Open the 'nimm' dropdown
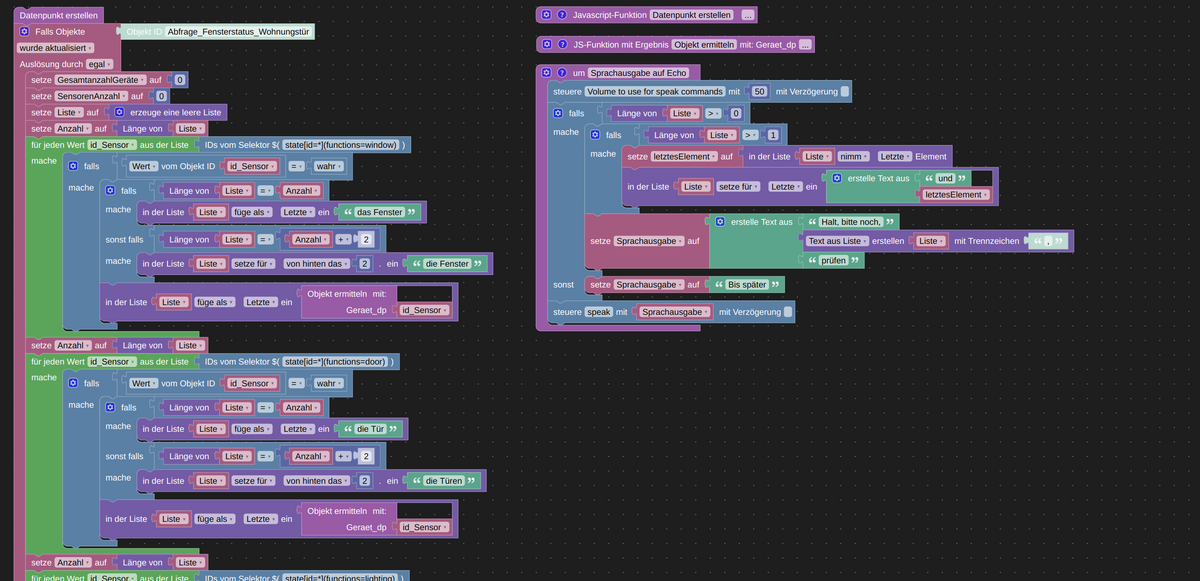The width and height of the screenshot is (1200, 581). pos(853,157)
